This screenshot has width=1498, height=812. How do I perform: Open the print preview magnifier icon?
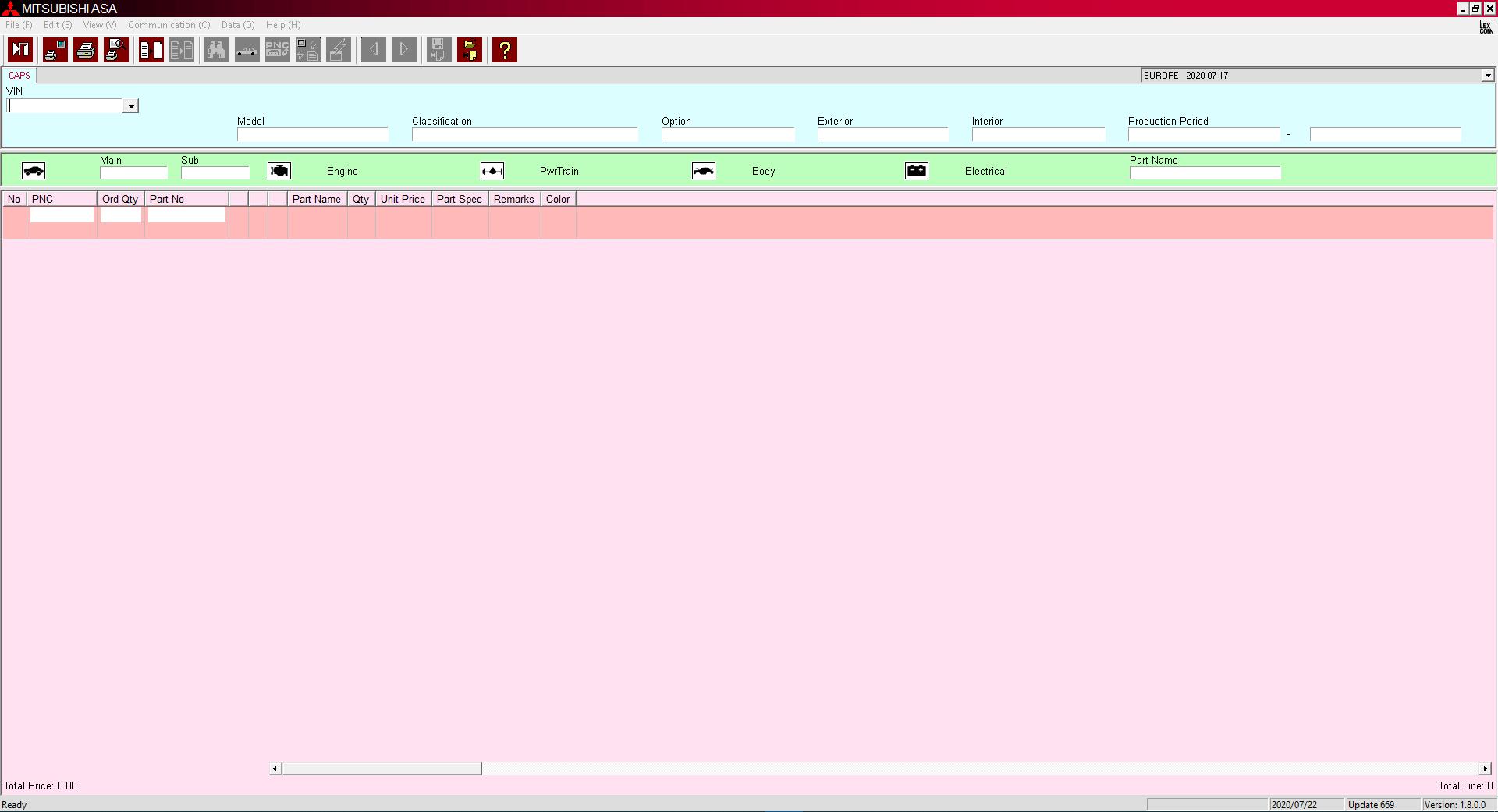coord(116,51)
